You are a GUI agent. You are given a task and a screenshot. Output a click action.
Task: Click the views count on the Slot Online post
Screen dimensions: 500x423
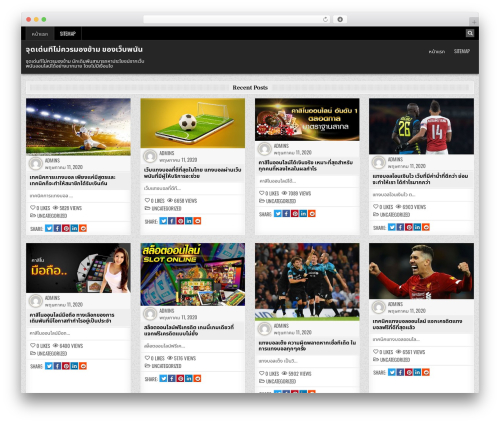pos(182,358)
